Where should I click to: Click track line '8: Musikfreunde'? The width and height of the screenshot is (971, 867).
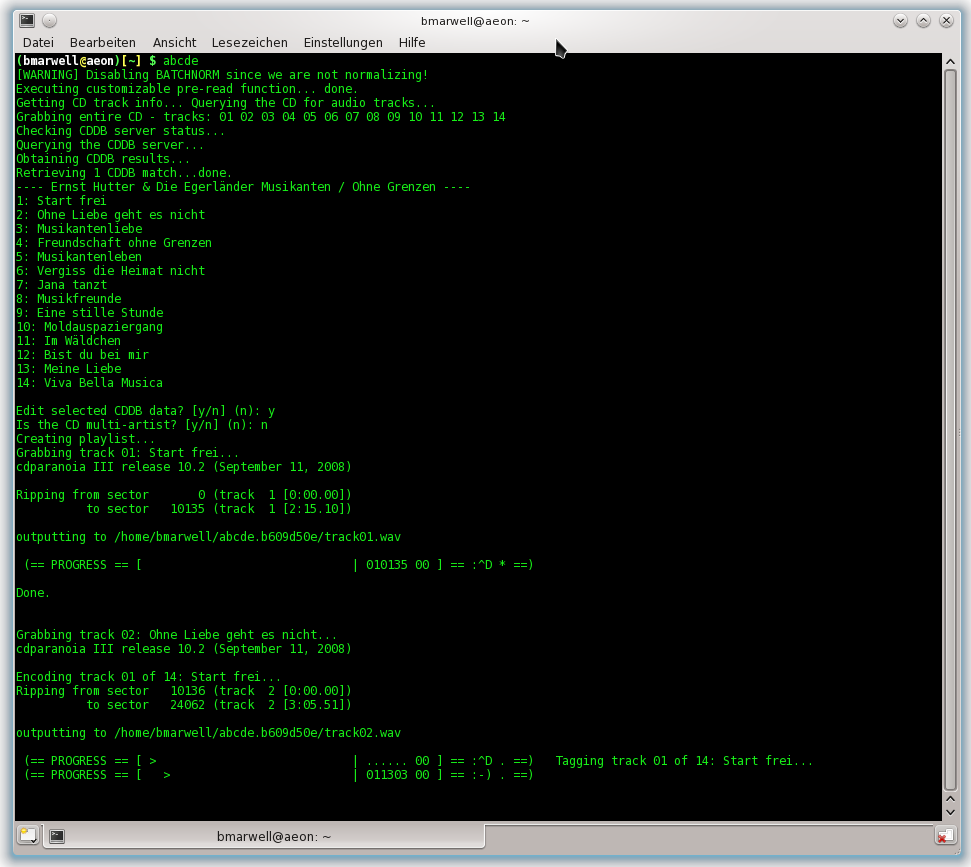[69, 298]
